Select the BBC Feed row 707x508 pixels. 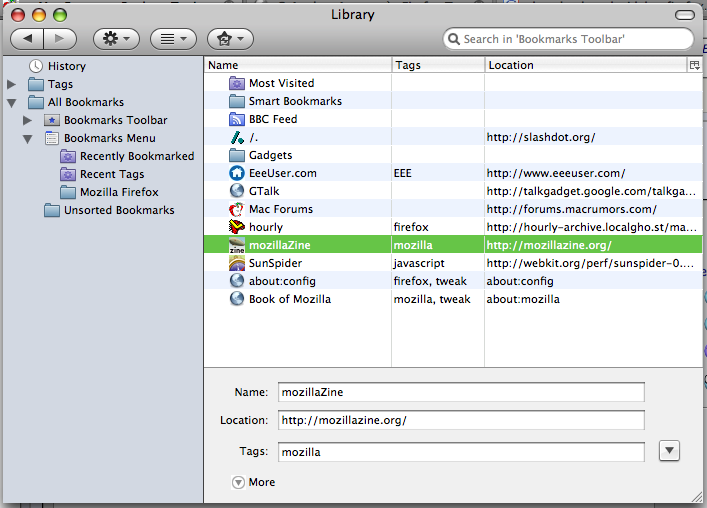(453, 119)
